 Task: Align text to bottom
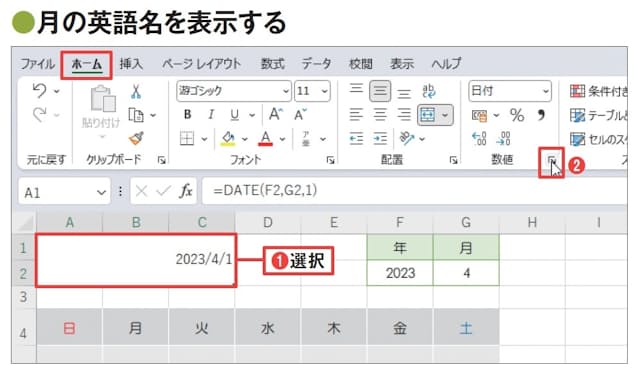(x=404, y=93)
